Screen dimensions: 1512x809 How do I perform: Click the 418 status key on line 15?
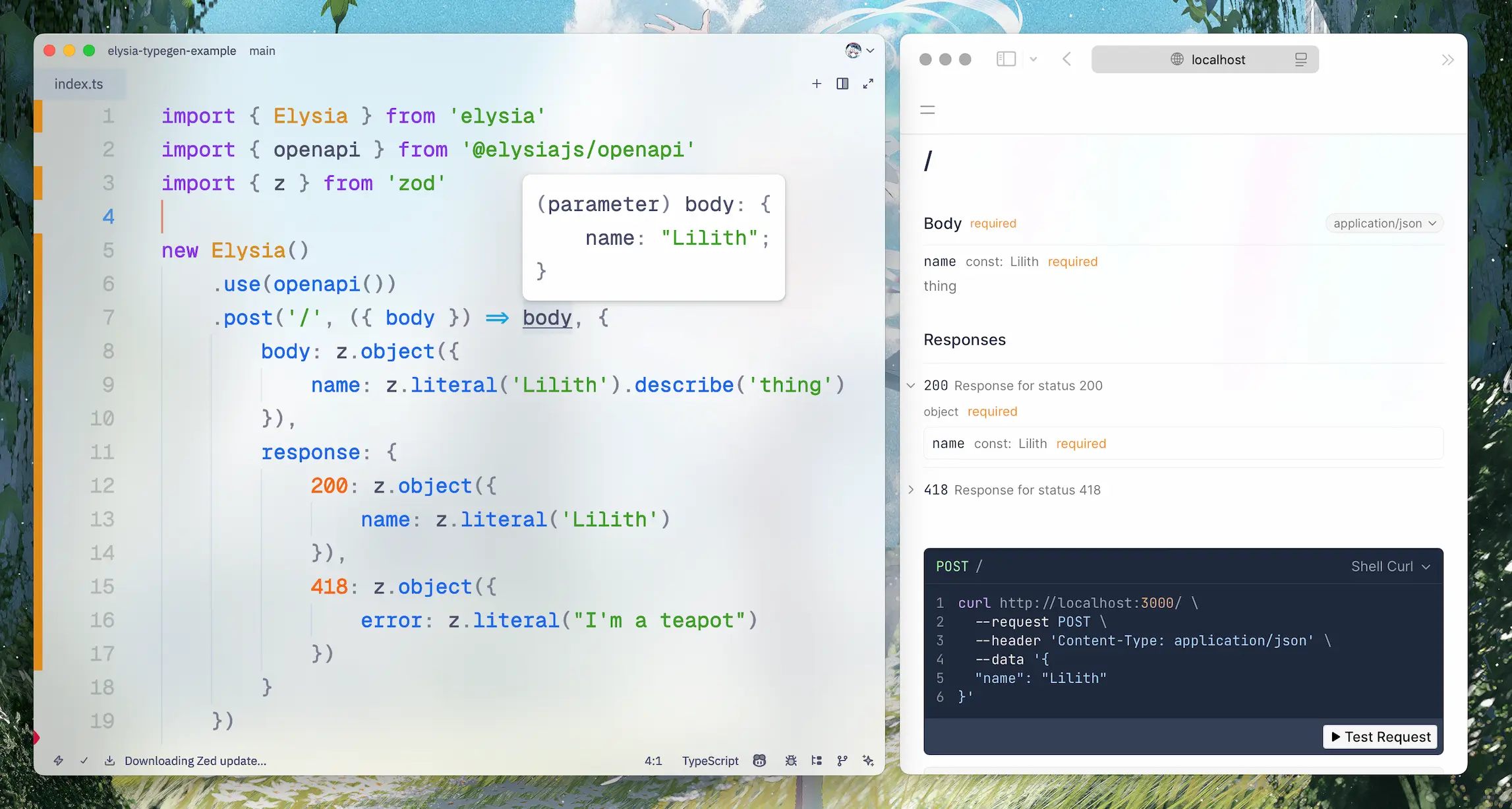click(x=329, y=587)
